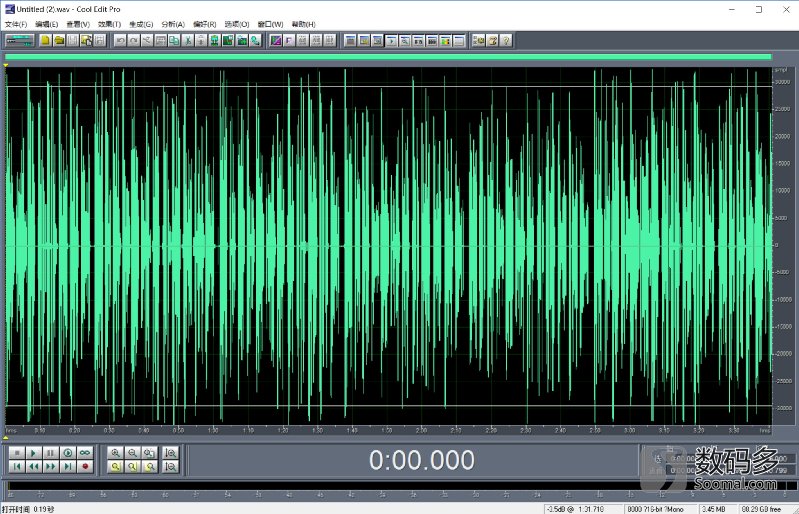Screen dimensions: 799x514
Task: Click the Zoom In horizontally icon
Action: point(116,453)
